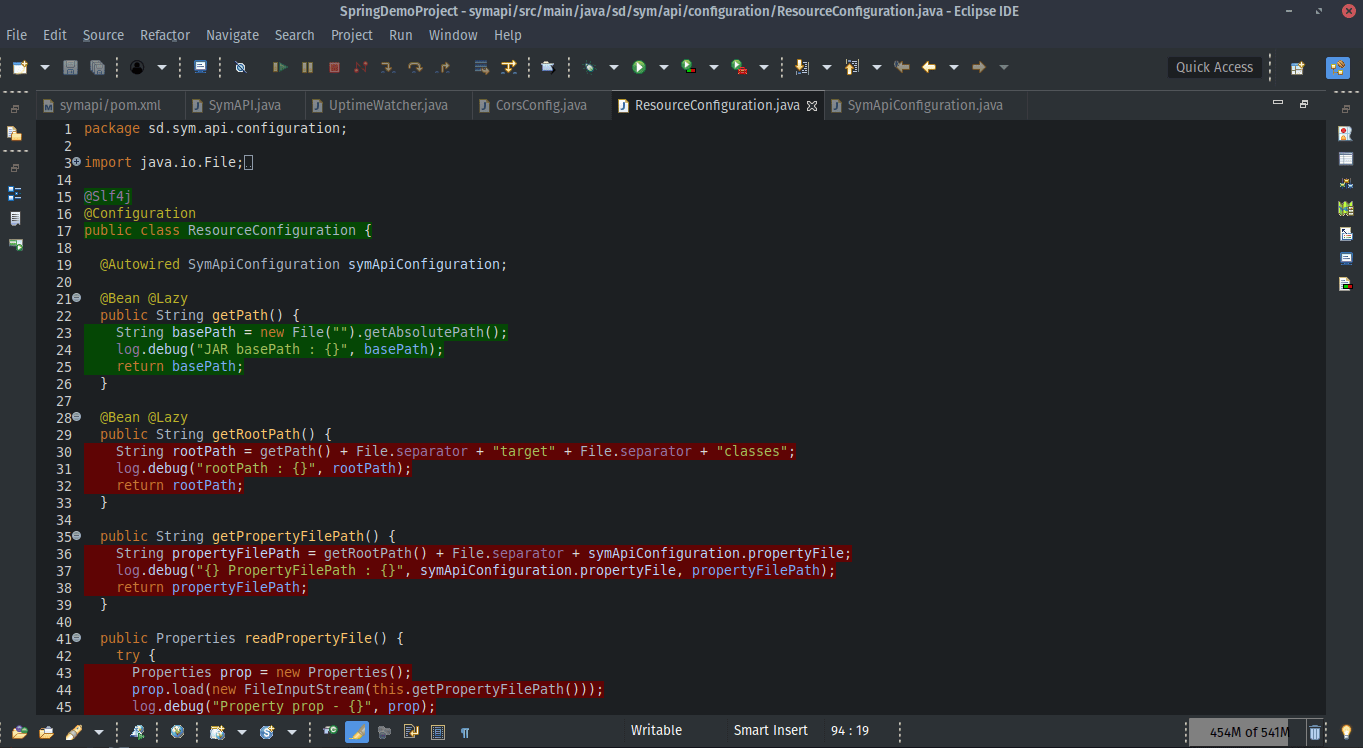Image resolution: width=1363 pixels, height=748 pixels.
Task: Click the Skip All Breakpoints icon
Action: click(240, 67)
